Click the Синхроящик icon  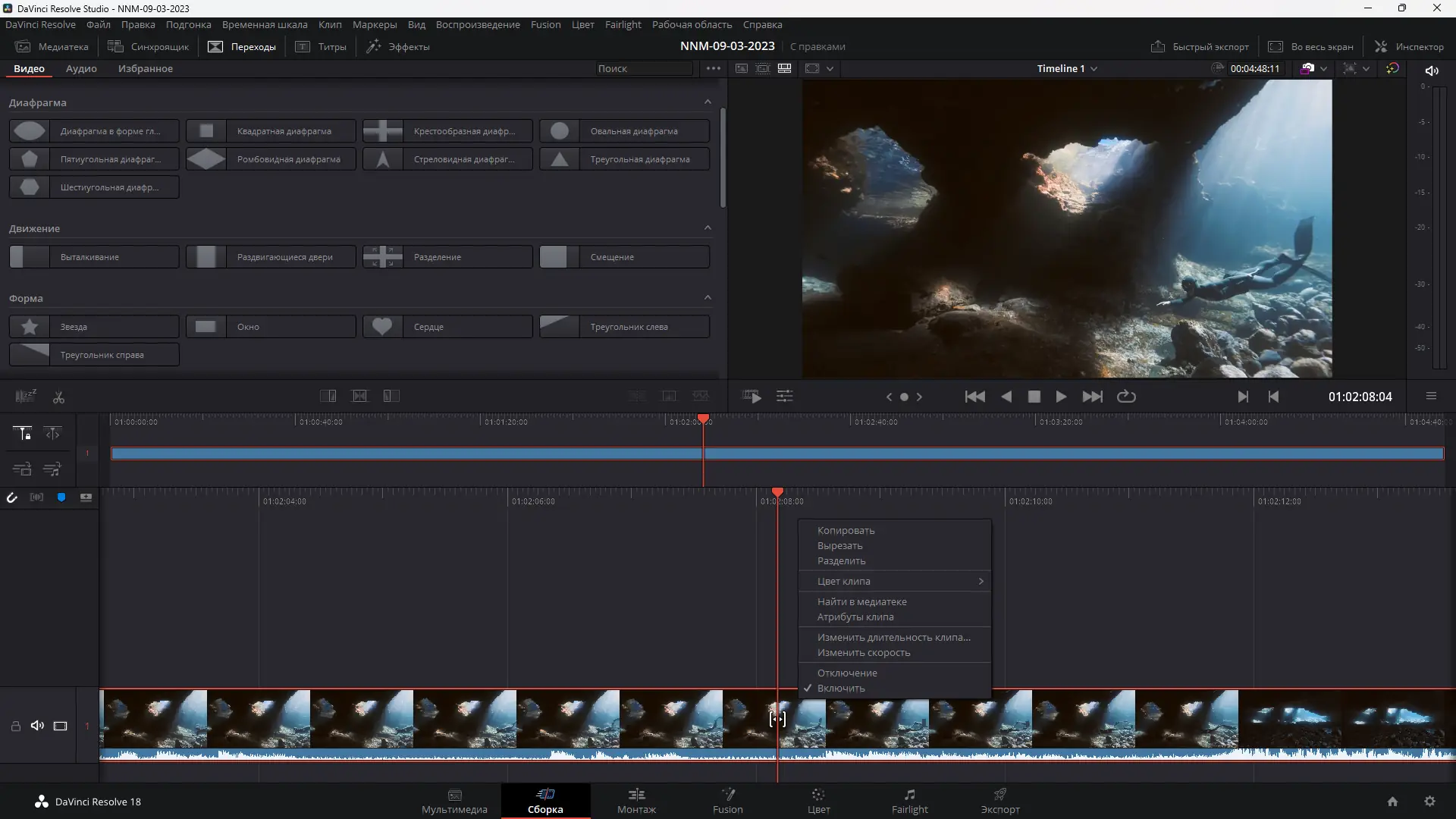115,45
